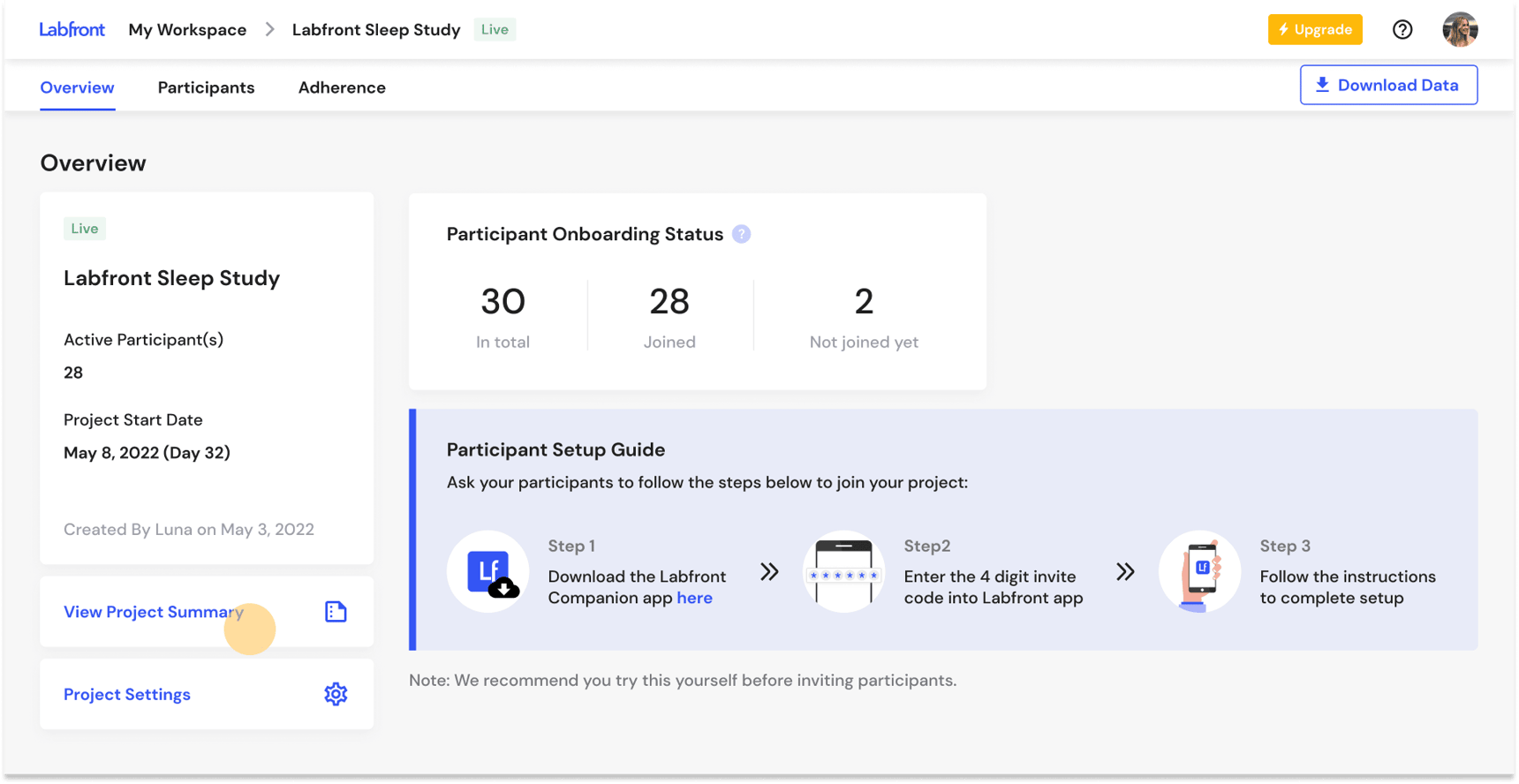This screenshot has width=1519, height=784.
Task: Click the Step 3 hand-holding-phone illustration
Action: tap(1199, 572)
